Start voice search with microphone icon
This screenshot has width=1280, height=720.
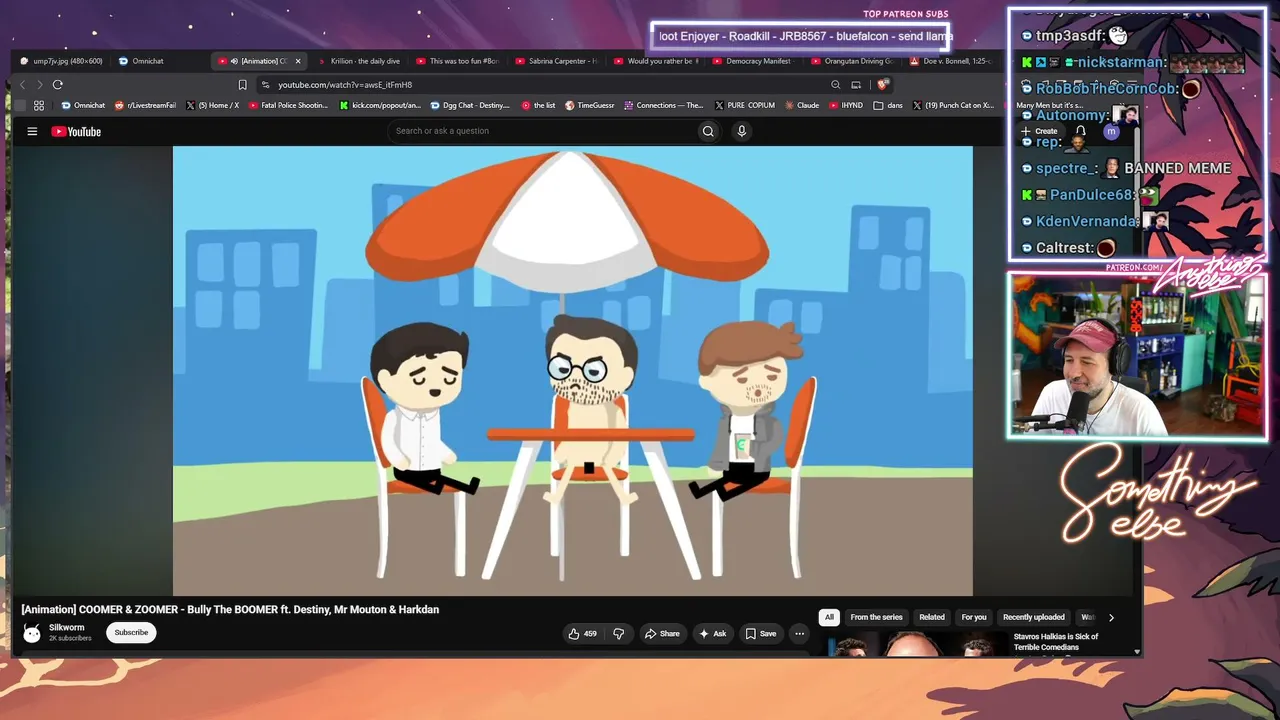(x=741, y=131)
